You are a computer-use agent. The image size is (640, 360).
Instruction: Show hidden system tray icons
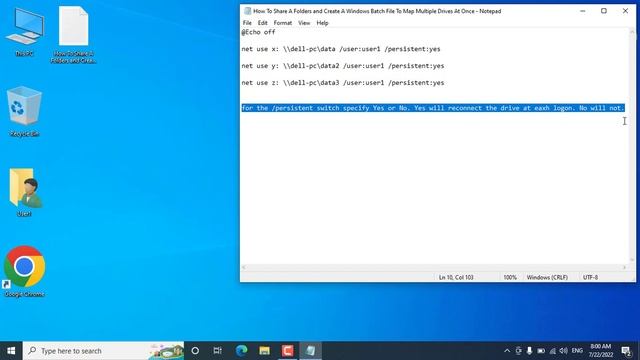click(507, 351)
